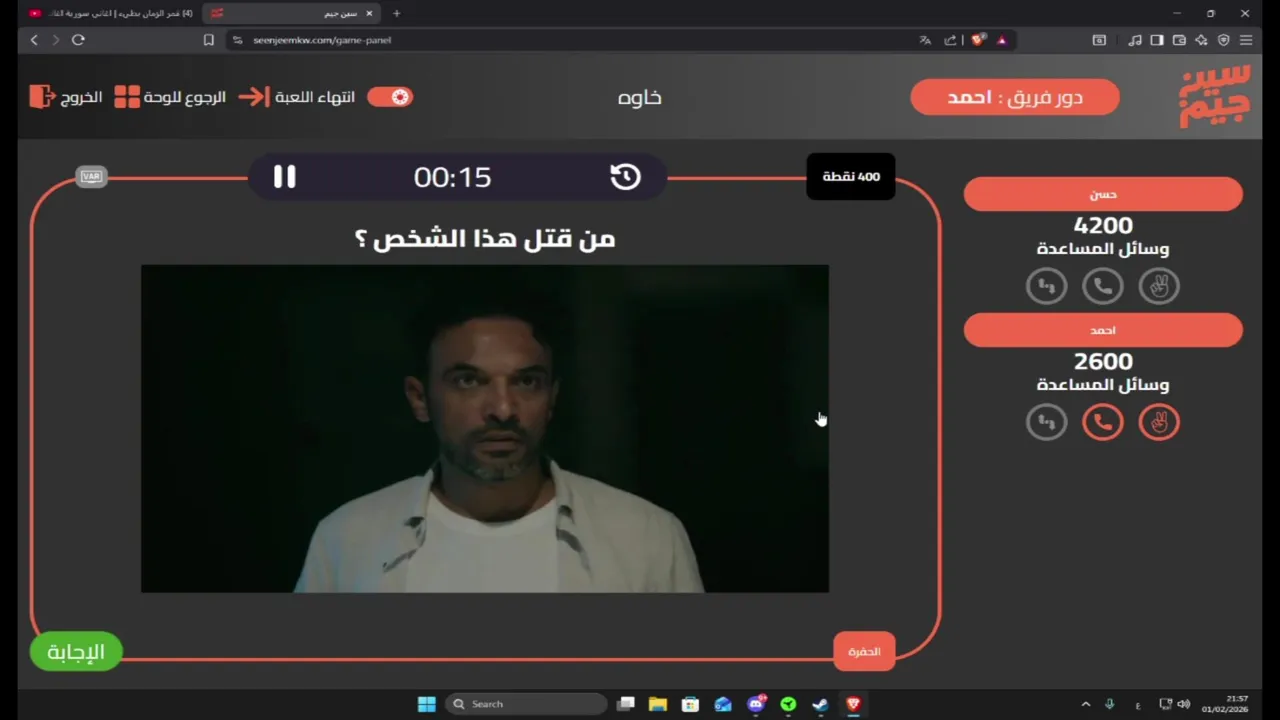
Task: Toggle the browser sidebar panel icon
Action: [1157, 40]
